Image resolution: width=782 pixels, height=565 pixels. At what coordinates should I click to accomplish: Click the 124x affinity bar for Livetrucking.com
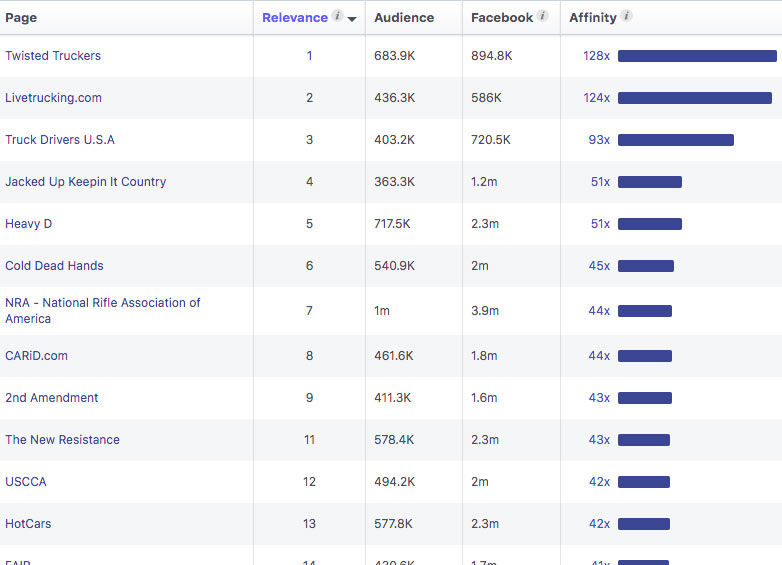pos(695,98)
